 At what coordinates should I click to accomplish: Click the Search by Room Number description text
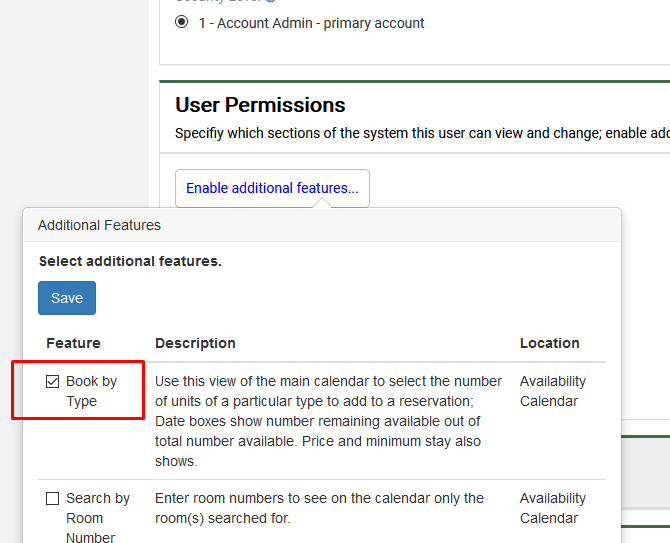(319, 508)
